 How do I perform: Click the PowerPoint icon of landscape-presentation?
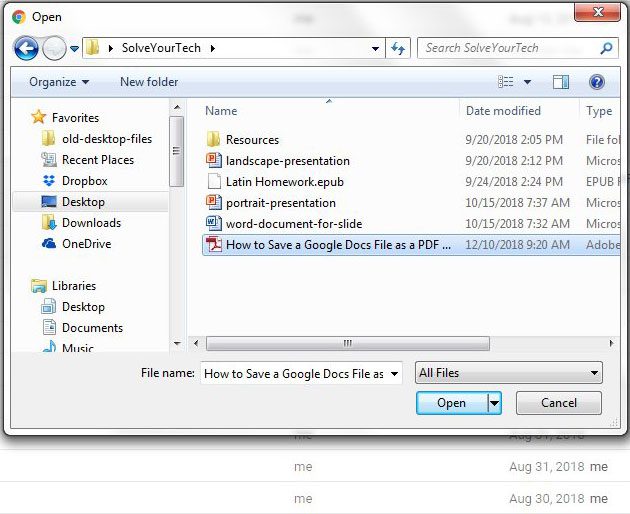(x=213, y=160)
